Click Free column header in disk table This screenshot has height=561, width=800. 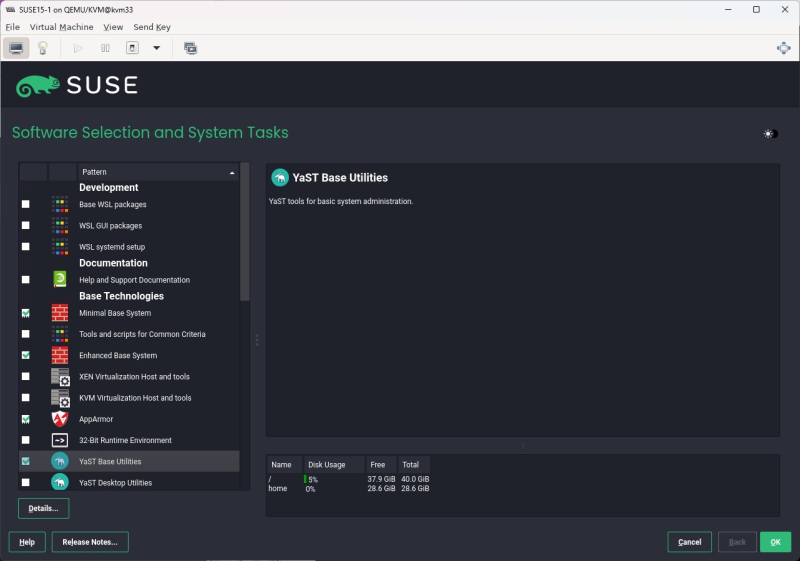coord(382,465)
